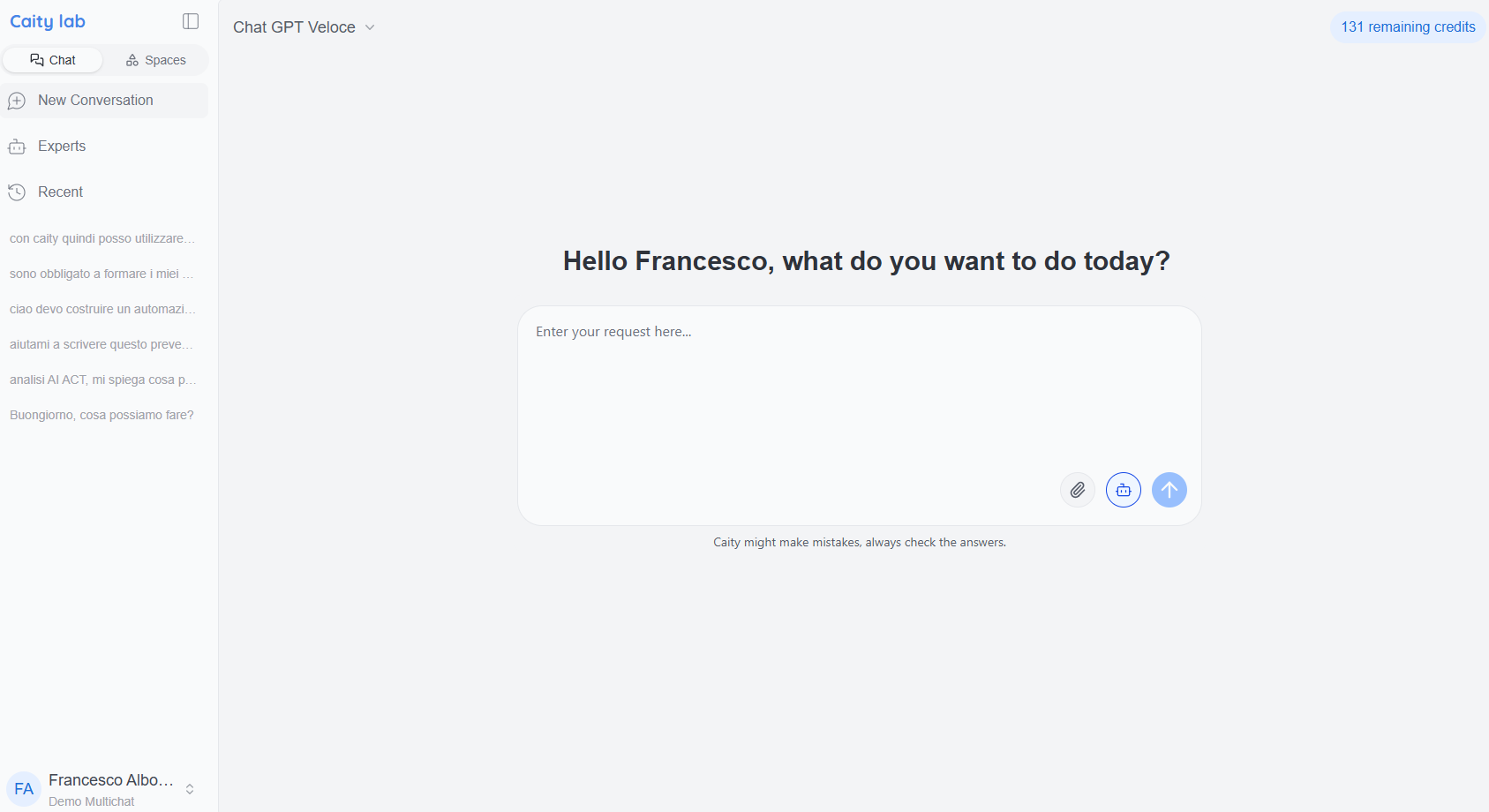Click the chat bubbles icon in Chat tab
Screen dimensions: 1489x812
(x=37, y=60)
